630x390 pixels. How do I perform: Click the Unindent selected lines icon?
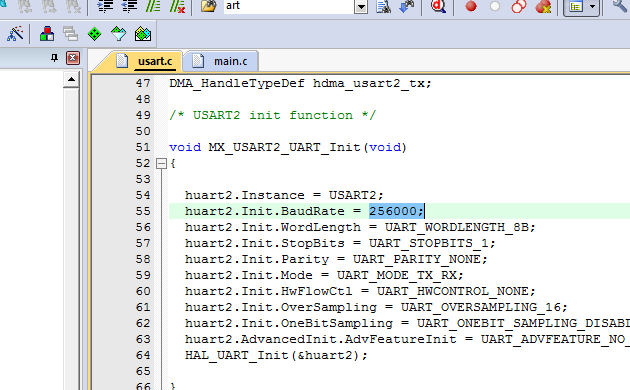129,6
